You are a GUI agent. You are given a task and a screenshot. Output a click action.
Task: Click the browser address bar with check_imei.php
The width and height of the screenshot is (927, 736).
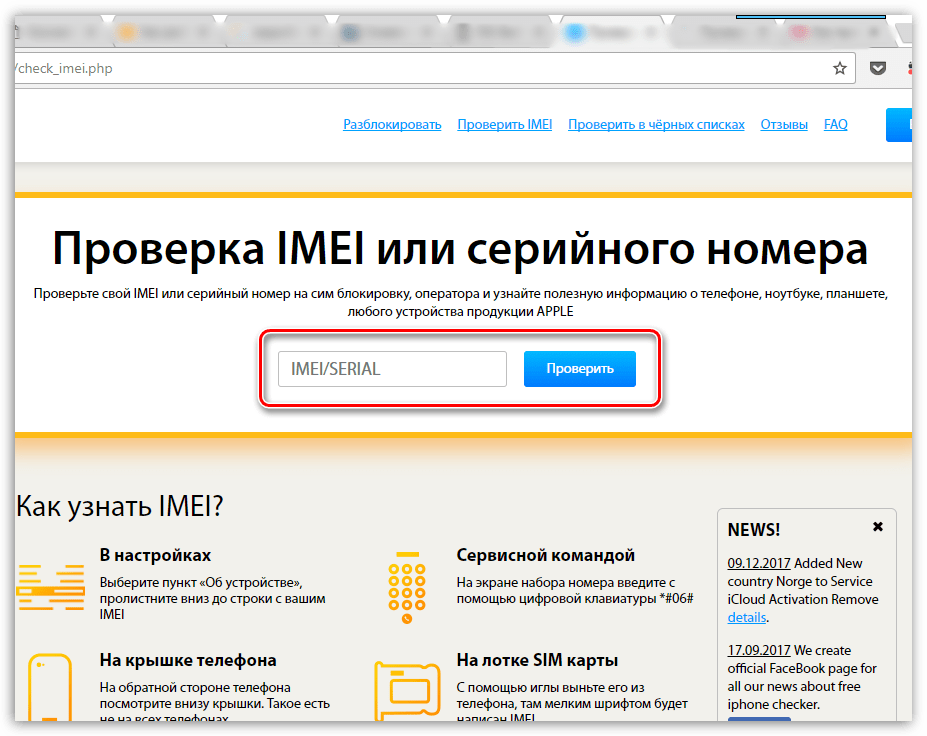[x=400, y=69]
